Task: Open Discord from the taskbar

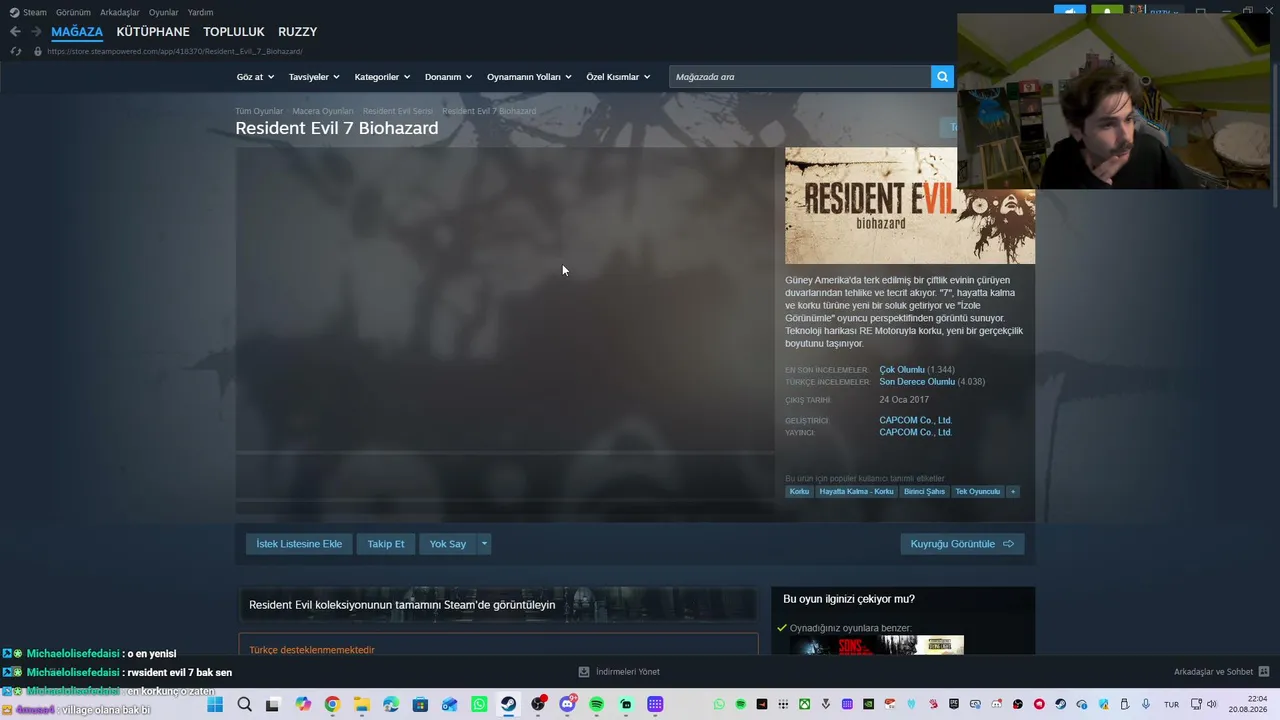Action: pyautogui.click(x=567, y=705)
